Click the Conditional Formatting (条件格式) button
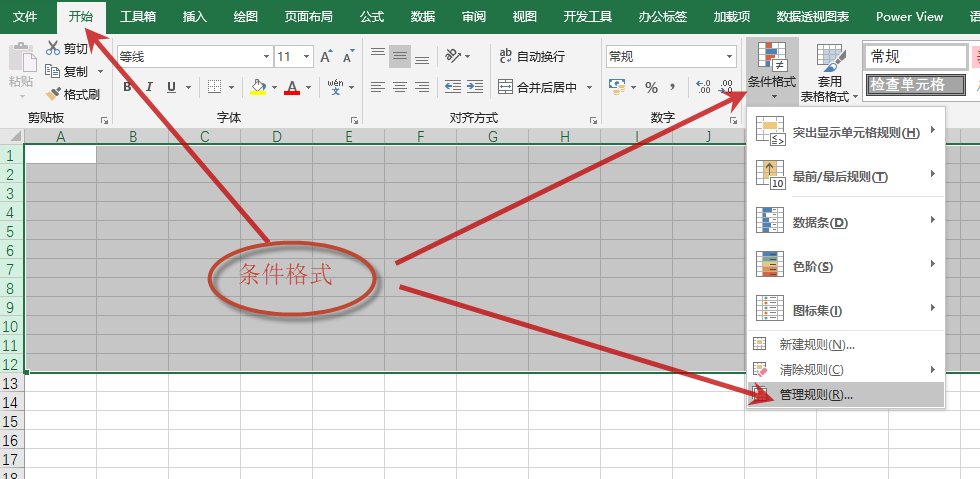The width and height of the screenshot is (980, 479). [772, 70]
